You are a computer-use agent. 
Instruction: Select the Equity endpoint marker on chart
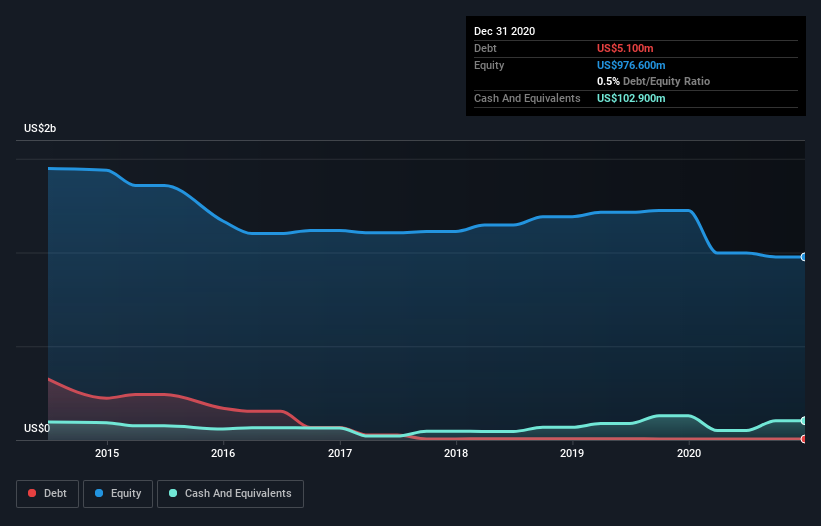[x=804, y=257]
